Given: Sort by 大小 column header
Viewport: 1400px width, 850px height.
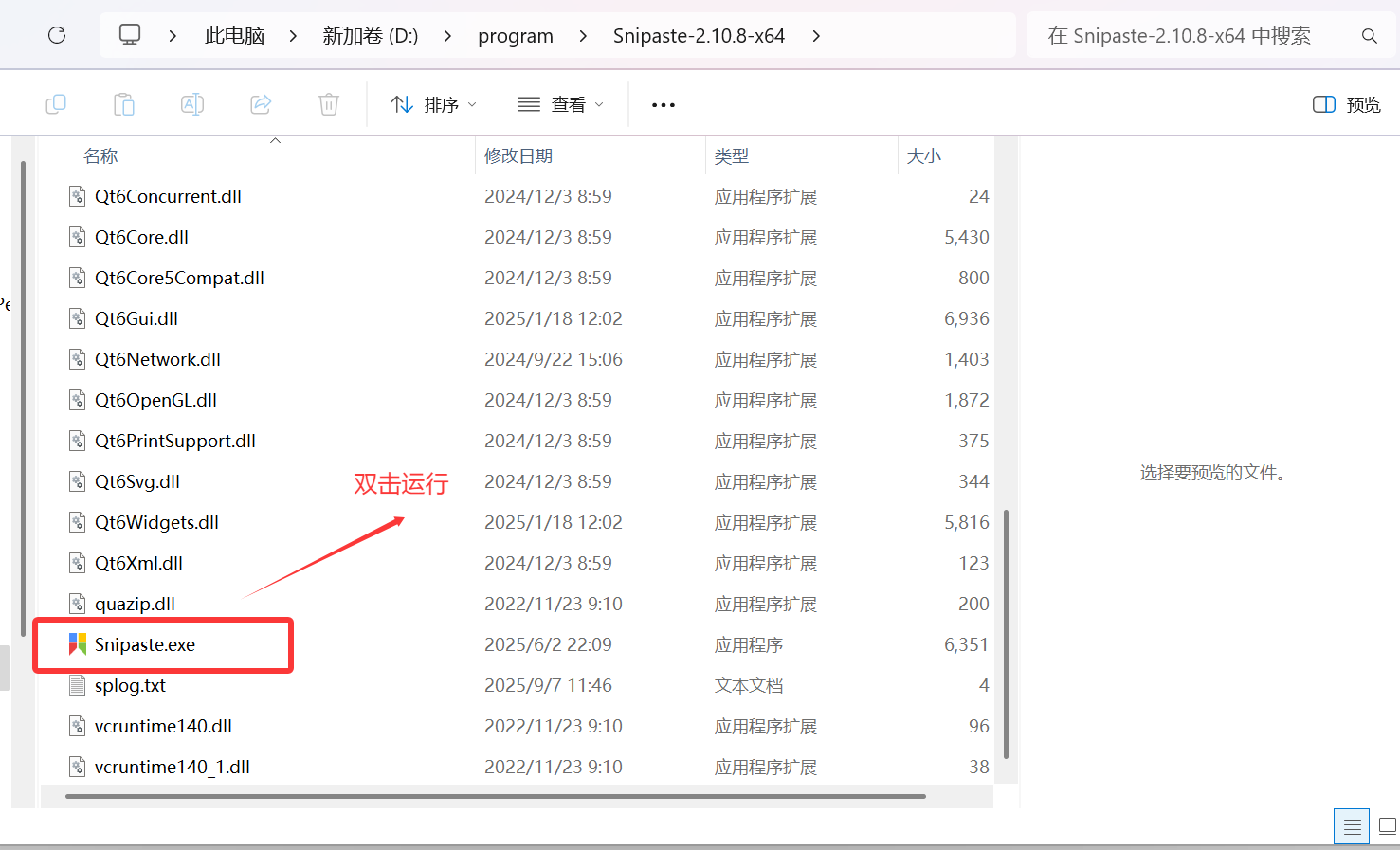Looking at the screenshot, I should 924,156.
